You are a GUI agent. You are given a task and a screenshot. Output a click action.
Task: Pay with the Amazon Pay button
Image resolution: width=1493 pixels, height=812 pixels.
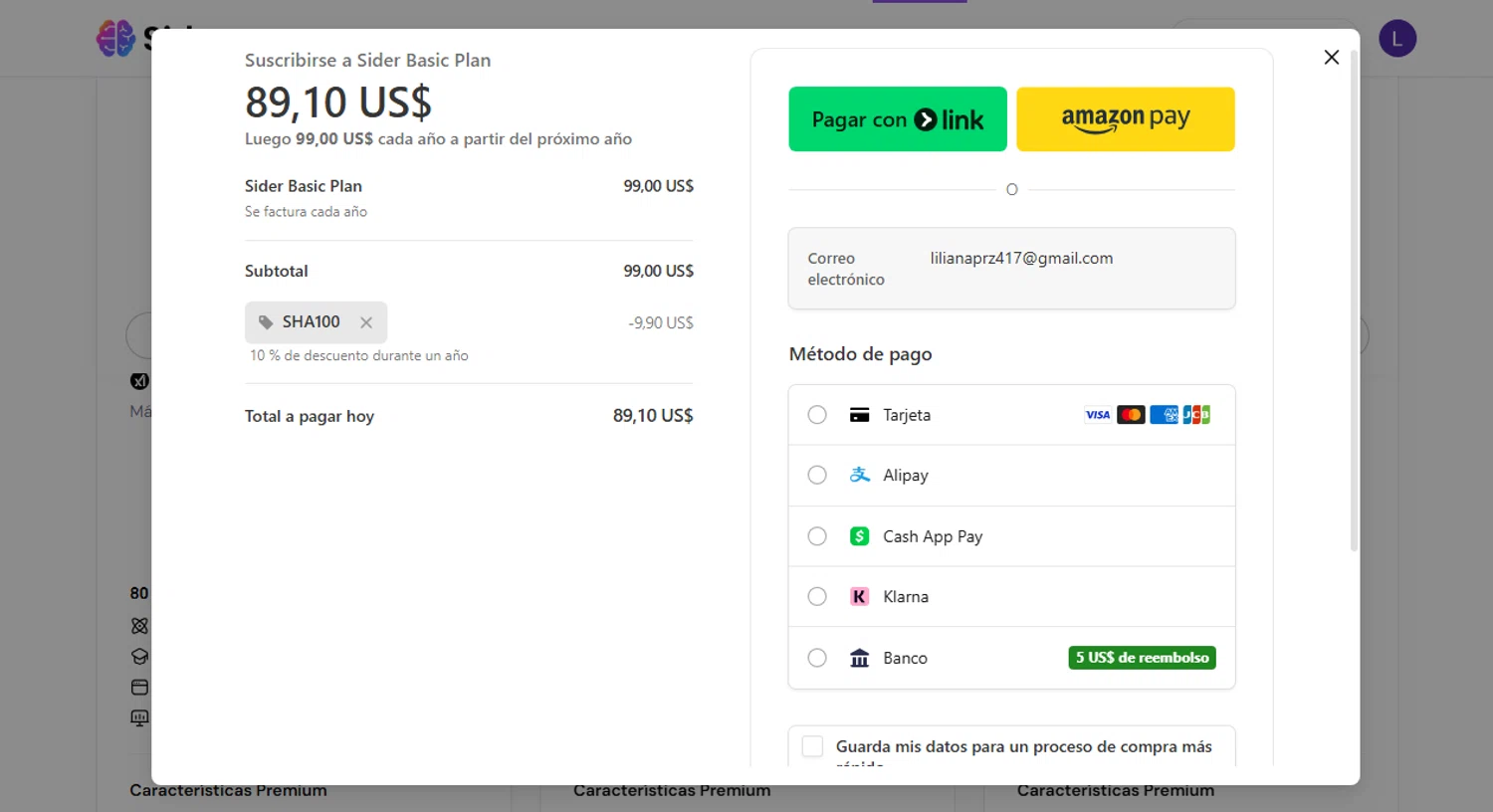pyautogui.click(x=1126, y=119)
